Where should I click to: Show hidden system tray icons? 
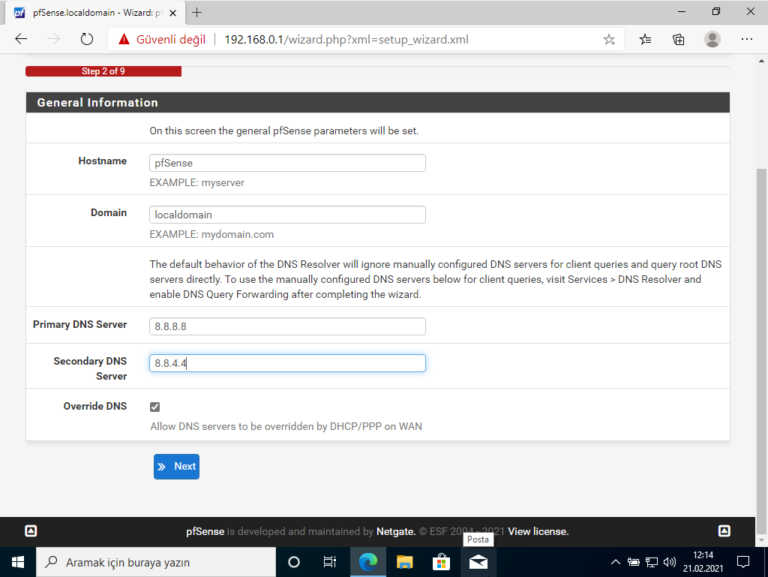coord(616,562)
